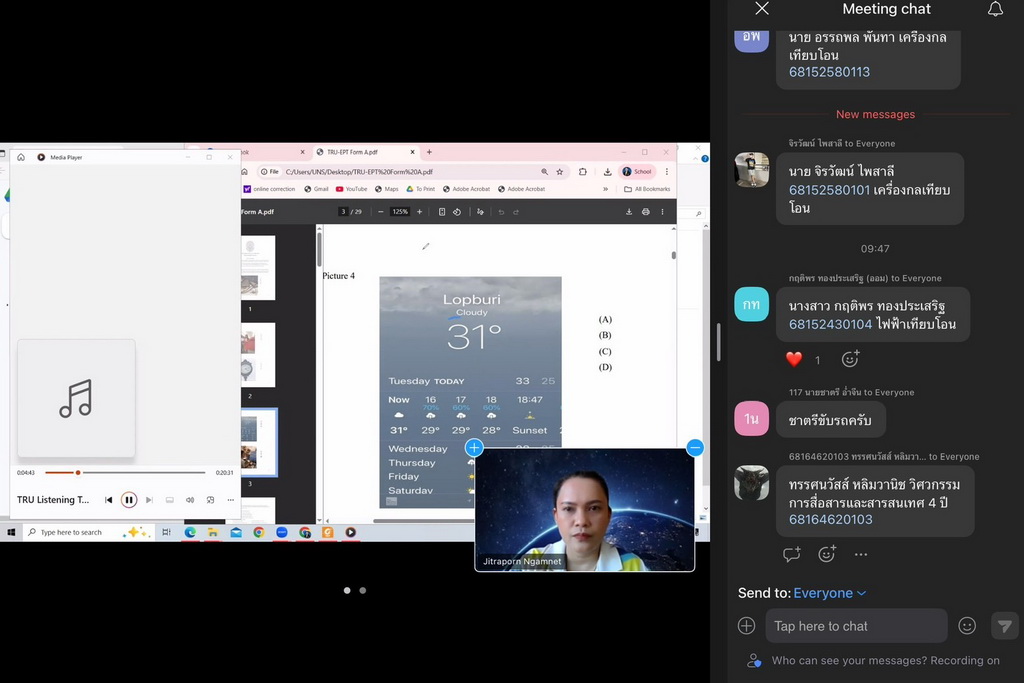1024x683 pixels.
Task: Skip to previous track in Media Player
Action: (108, 500)
